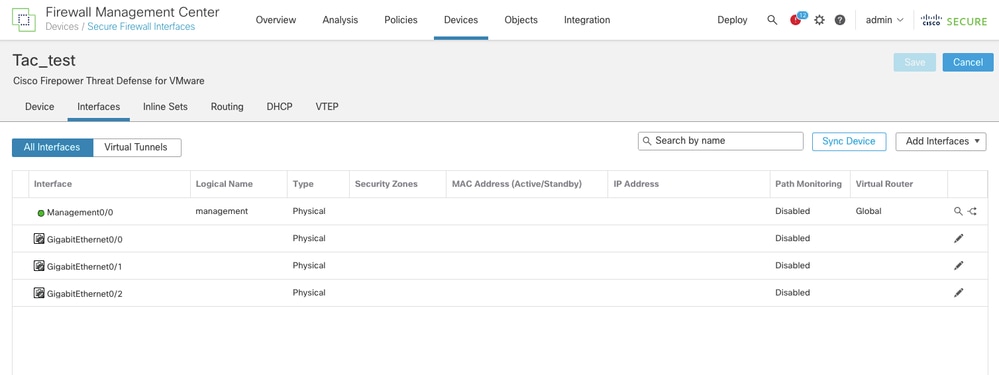Switch to the Routing tab
The width and height of the screenshot is (999, 375).
227,106
